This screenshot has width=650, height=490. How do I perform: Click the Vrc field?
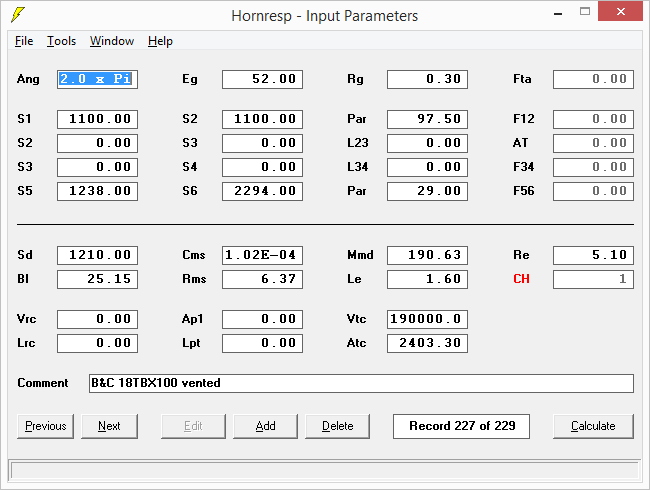click(x=97, y=320)
